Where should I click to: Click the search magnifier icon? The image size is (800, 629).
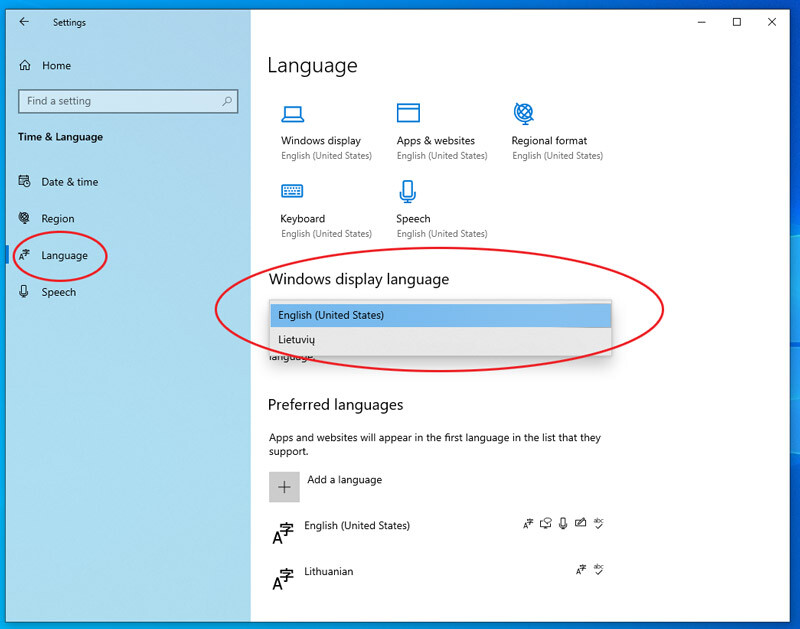[227, 101]
